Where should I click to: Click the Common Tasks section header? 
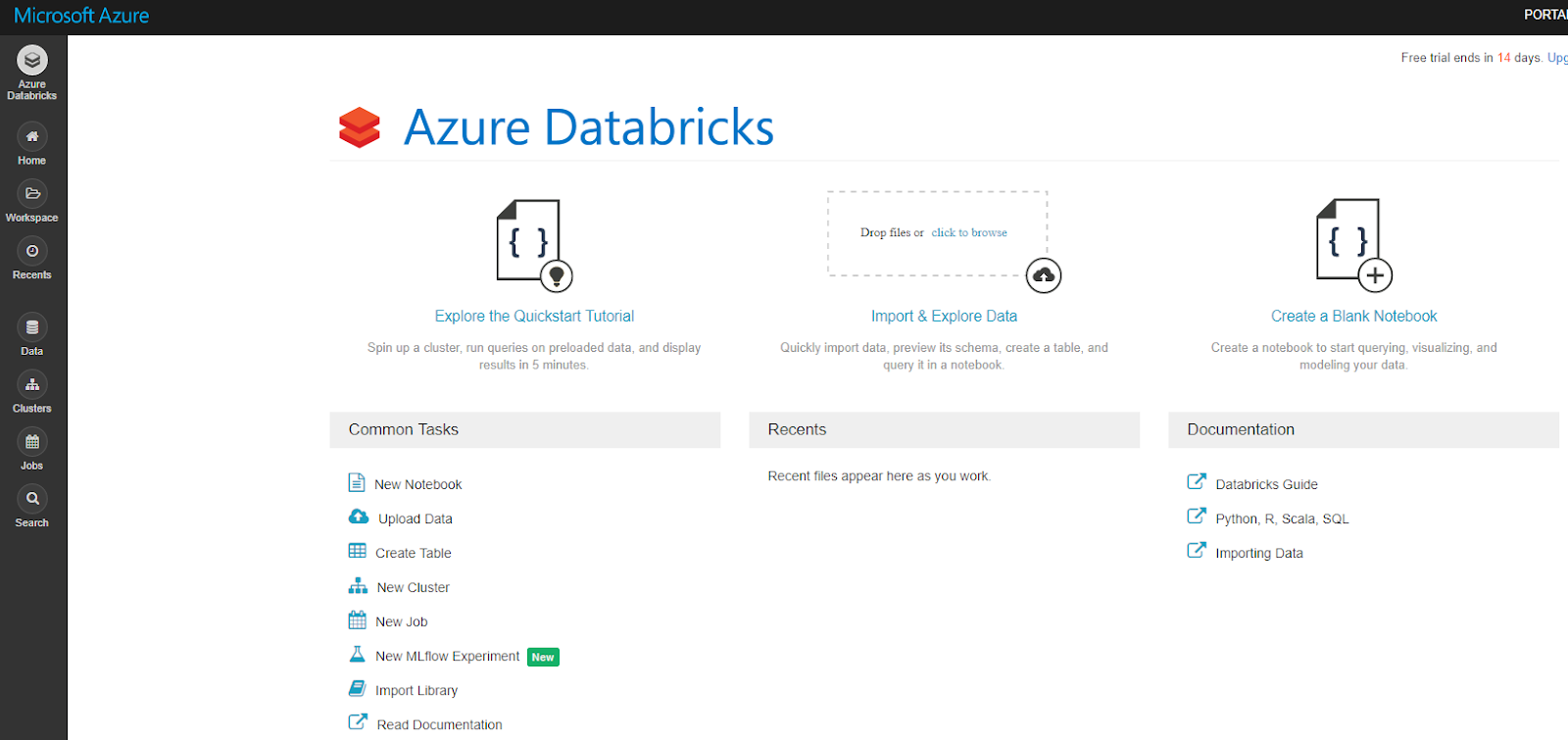(524, 429)
